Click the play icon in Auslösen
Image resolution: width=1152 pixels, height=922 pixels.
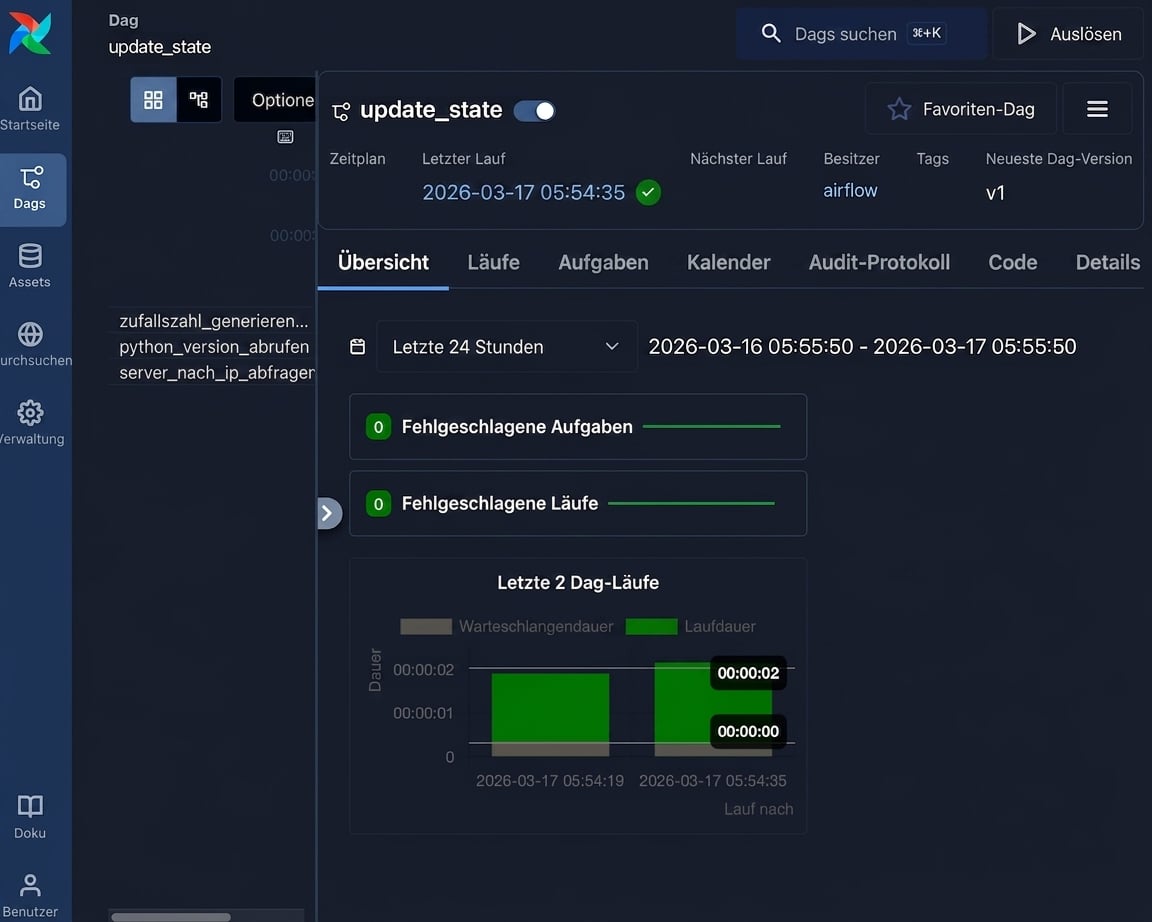tap(1026, 34)
